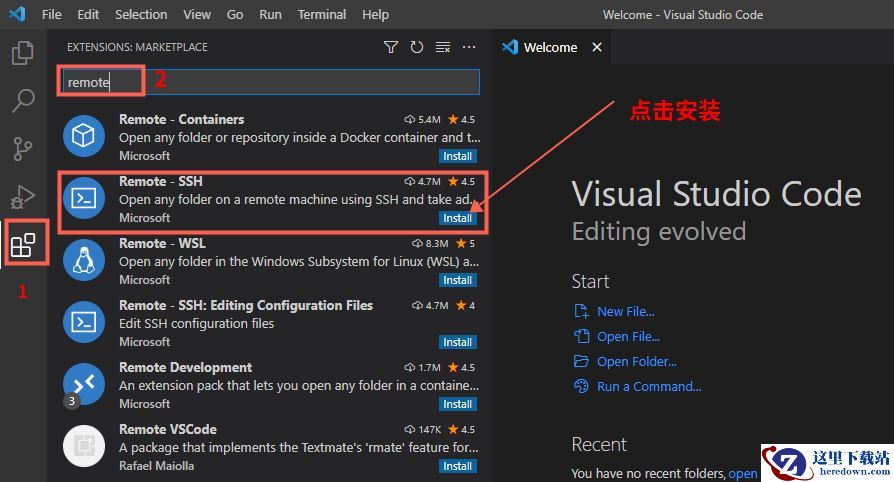This screenshot has width=894, height=482.
Task: Click the Open Folder icon under Start
Action: (581, 361)
